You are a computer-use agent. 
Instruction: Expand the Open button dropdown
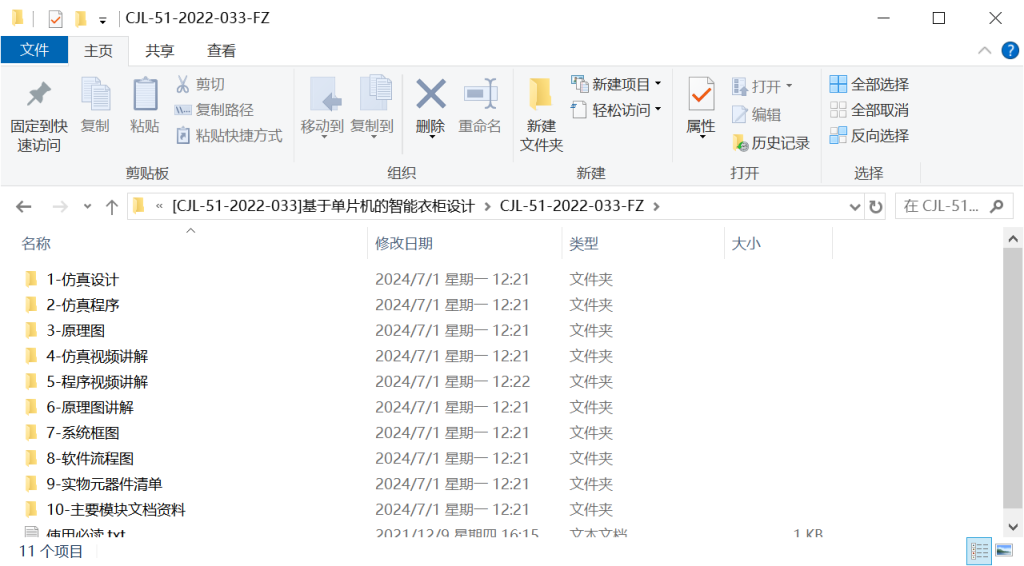click(x=789, y=86)
